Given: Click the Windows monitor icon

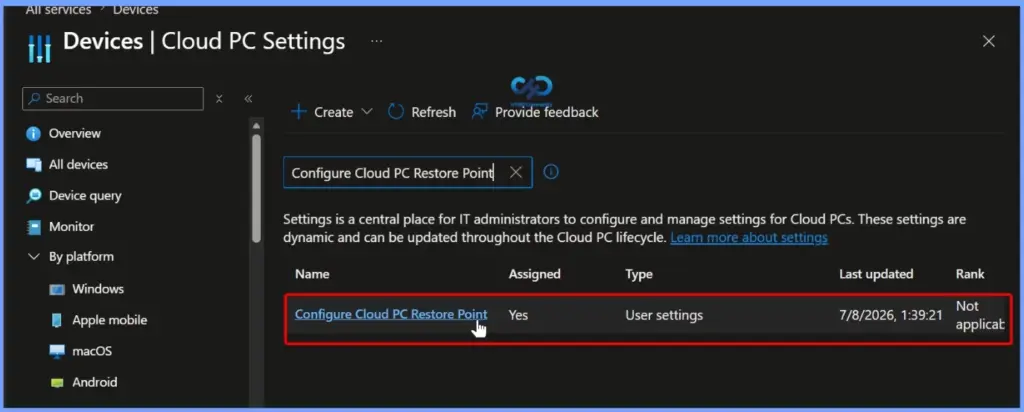Looking at the screenshot, I should (57, 289).
